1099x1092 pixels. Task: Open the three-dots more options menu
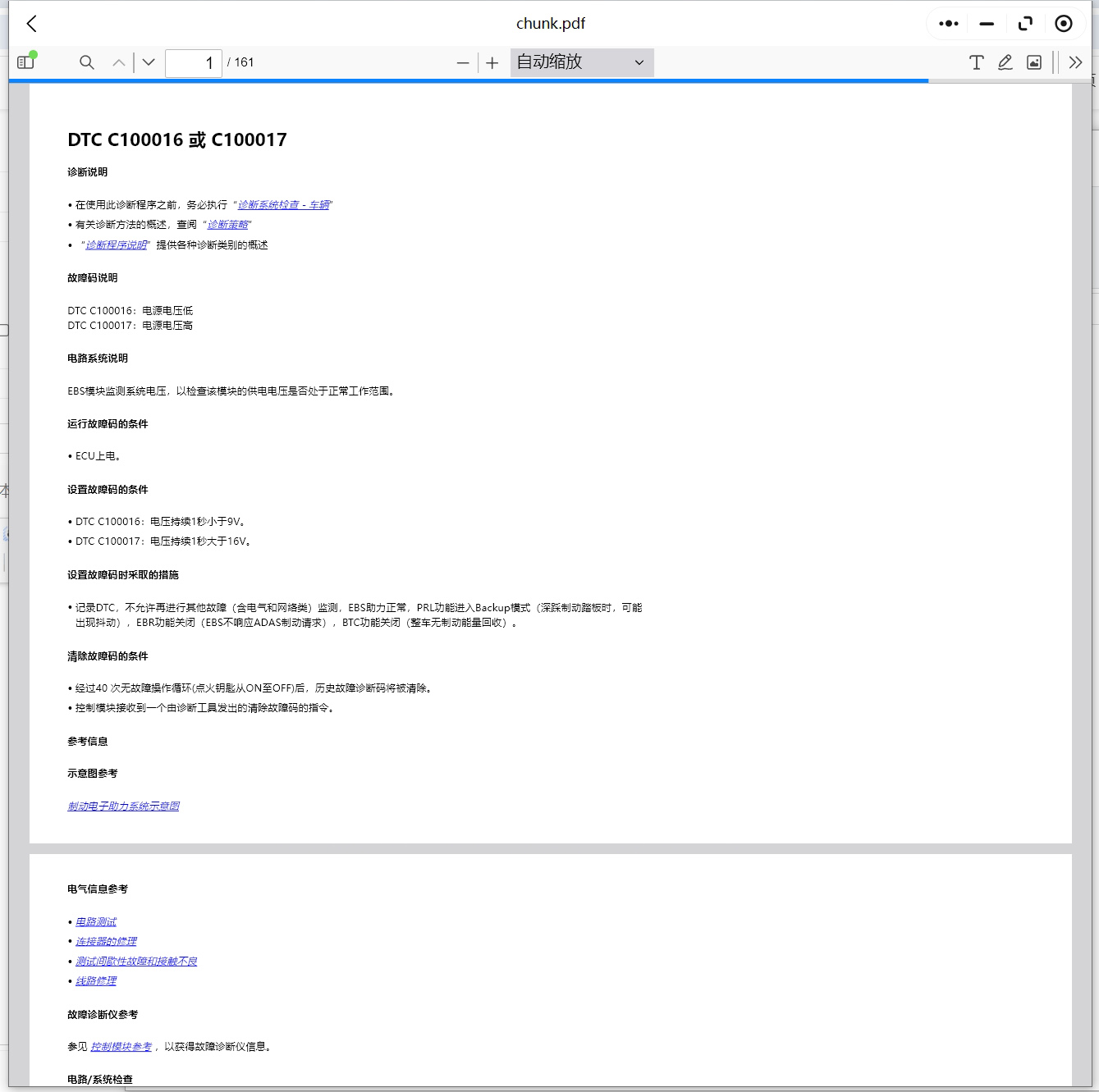(948, 24)
